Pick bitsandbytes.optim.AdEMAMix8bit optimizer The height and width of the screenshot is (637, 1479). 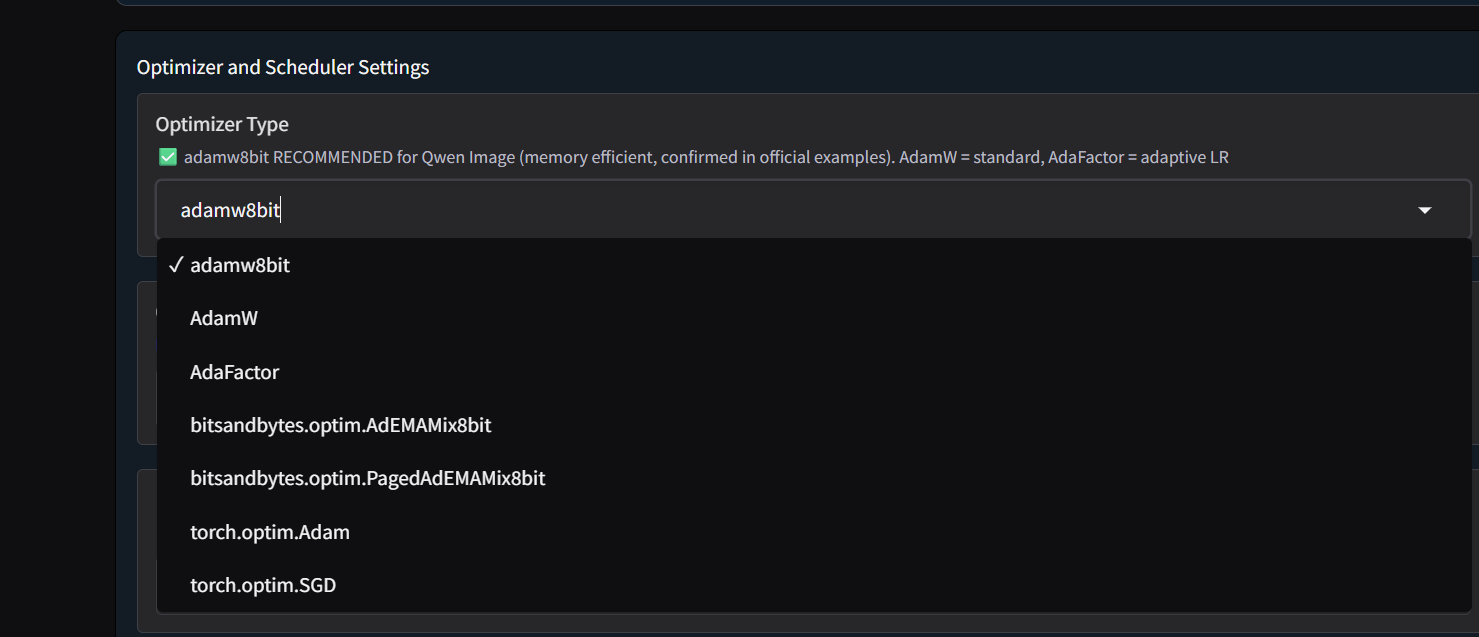tap(341, 425)
